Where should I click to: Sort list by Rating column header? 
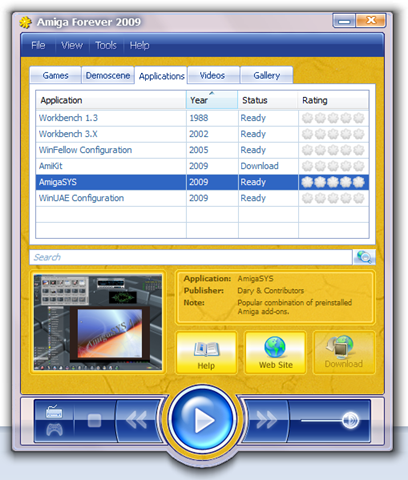pos(333,100)
